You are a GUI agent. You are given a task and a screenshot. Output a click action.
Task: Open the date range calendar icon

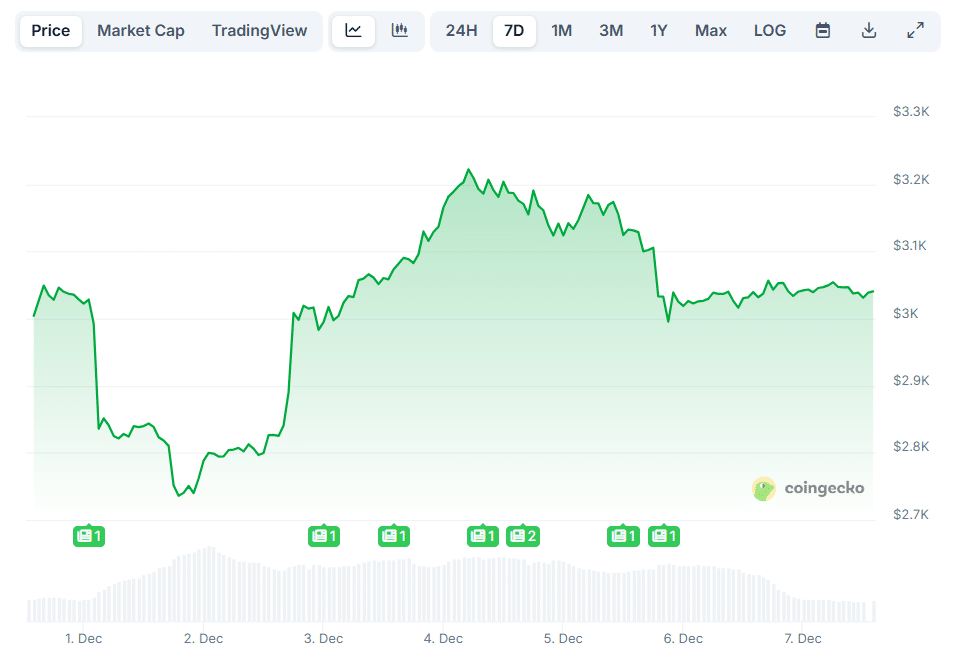(x=822, y=30)
